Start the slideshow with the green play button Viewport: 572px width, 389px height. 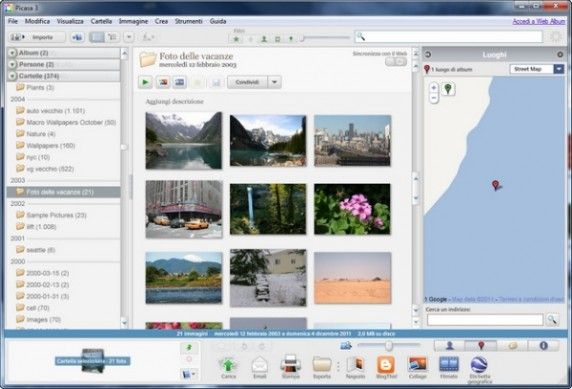[x=145, y=82]
